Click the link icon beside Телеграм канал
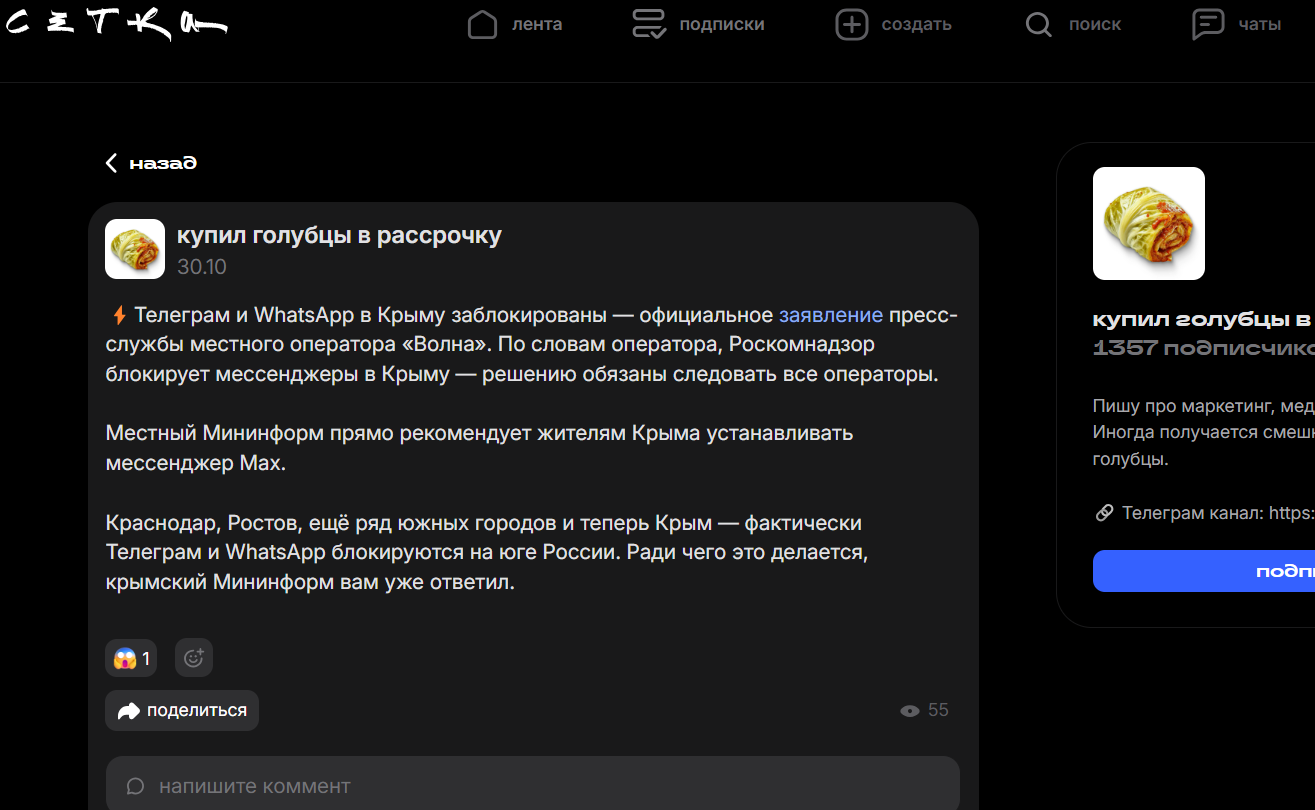This screenshot has width=1315, height=810. pos(1105,513)
